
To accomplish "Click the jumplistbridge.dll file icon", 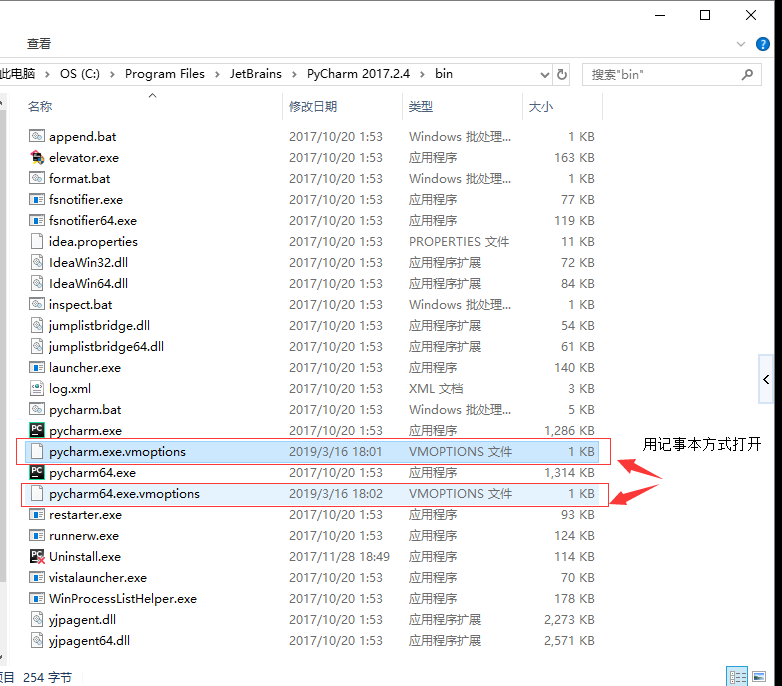I will (37, 325).
